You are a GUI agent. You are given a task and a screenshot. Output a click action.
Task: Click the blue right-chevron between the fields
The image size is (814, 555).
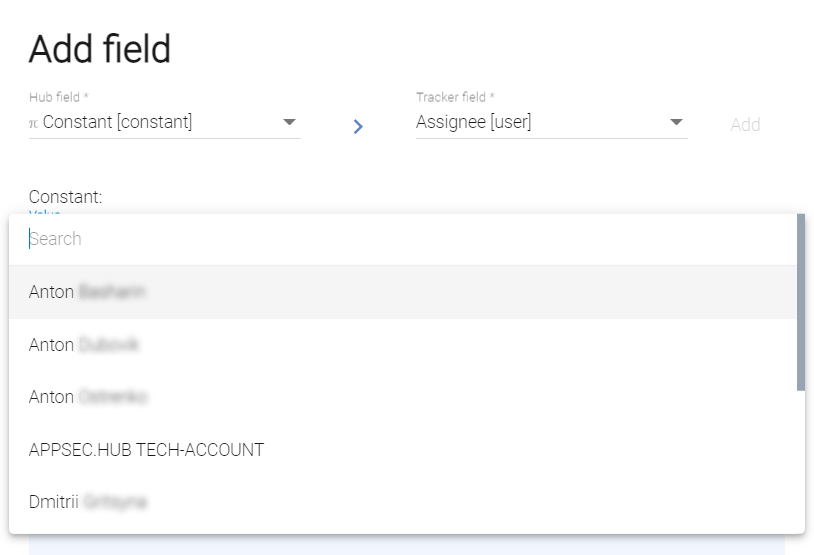pyautogui.click(x=358, y=127)
